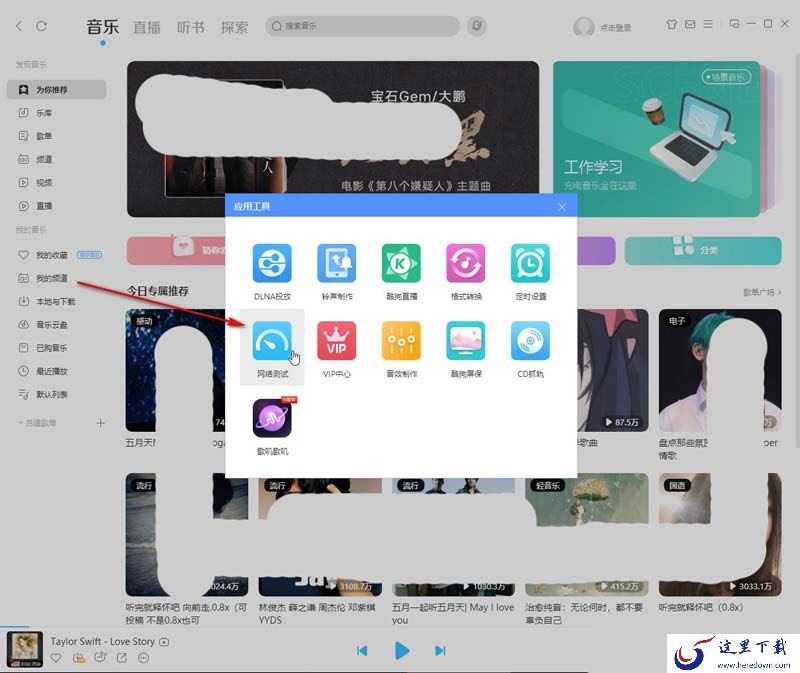The image size is (800, 673).
Task: Switch to the 直播 tab
Action: [147, 27]
